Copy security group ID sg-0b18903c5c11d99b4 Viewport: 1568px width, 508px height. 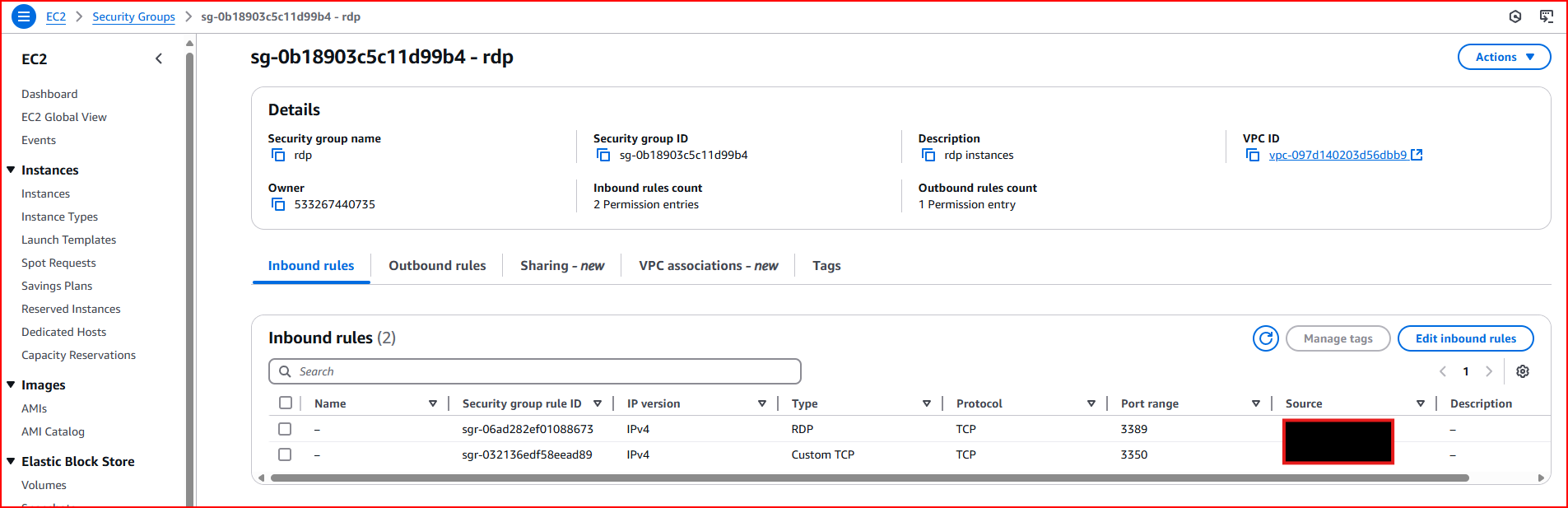pos(603,155)
